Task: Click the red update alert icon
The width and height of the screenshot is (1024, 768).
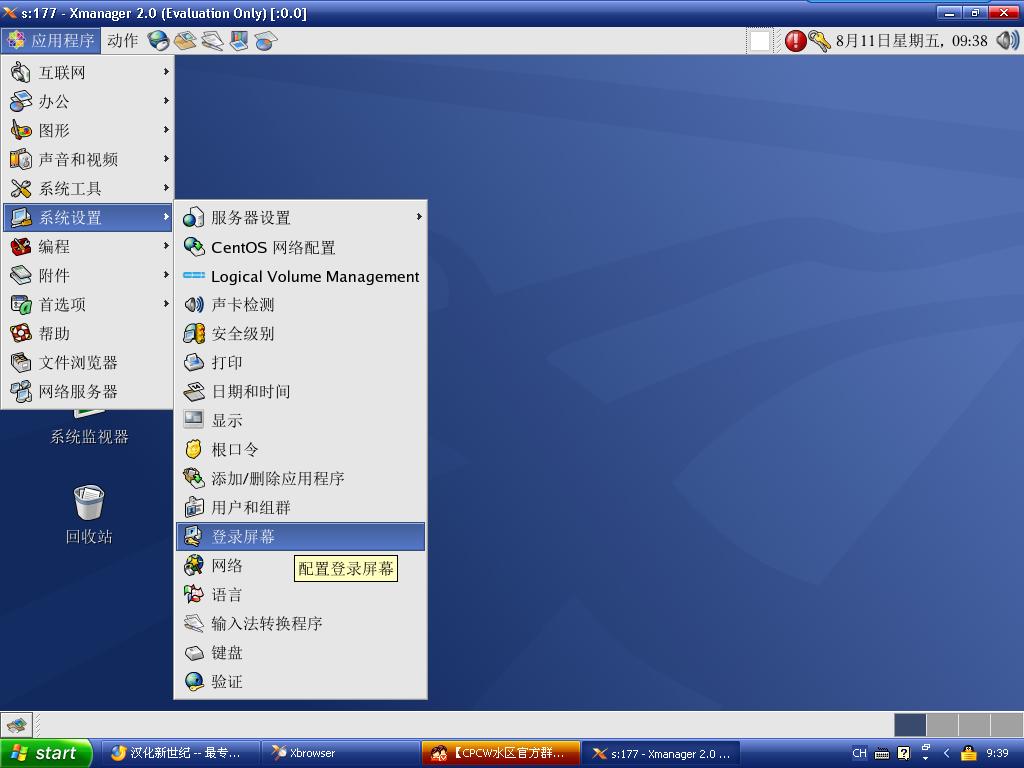Action: (795, 41)
